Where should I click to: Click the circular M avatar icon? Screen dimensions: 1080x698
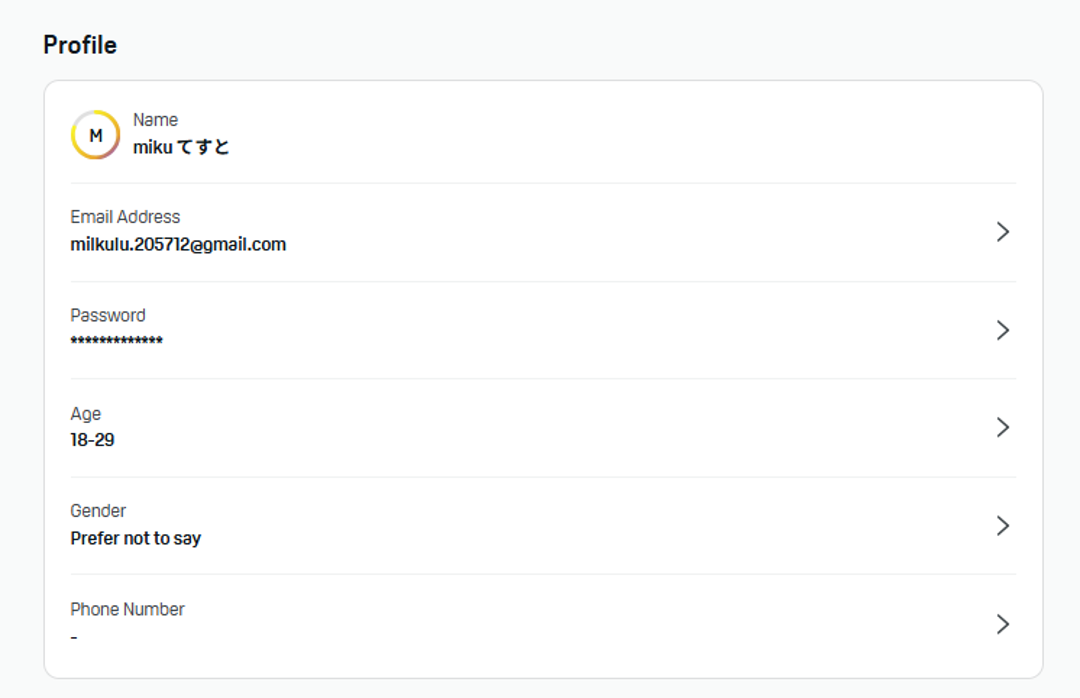(x=95, y=135)
